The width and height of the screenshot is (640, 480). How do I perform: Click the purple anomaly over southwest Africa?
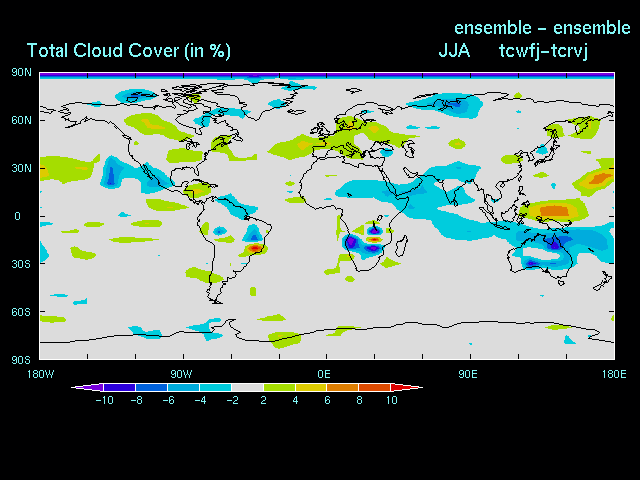[351, 242]
